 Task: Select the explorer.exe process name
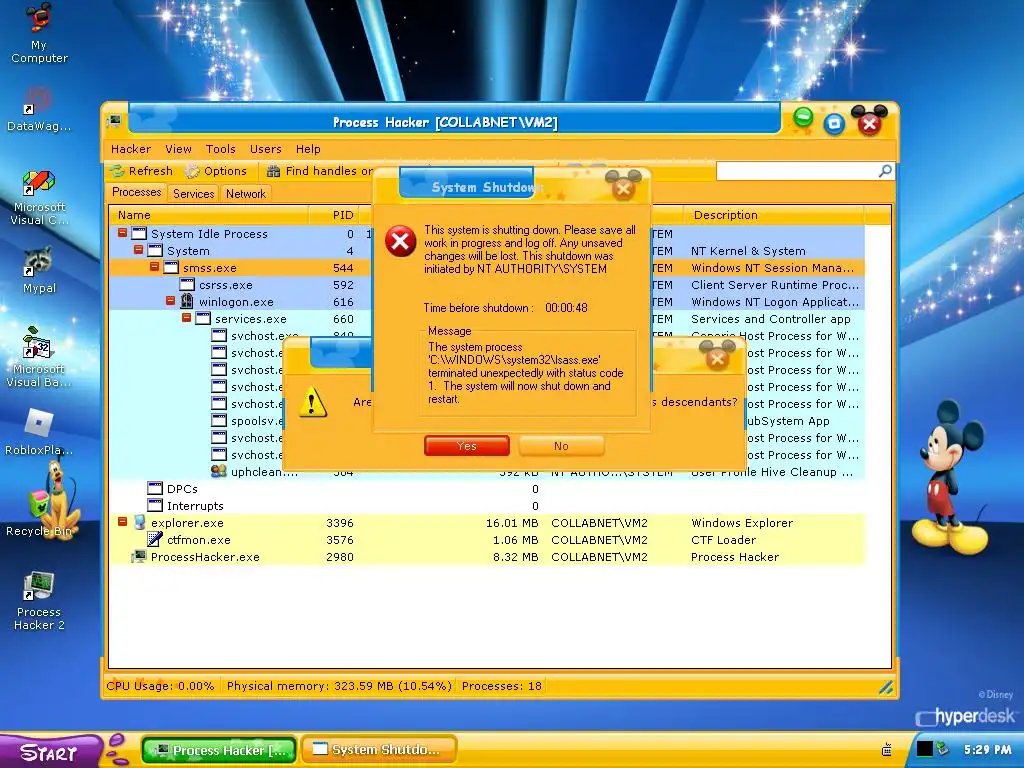click(187, 523)
